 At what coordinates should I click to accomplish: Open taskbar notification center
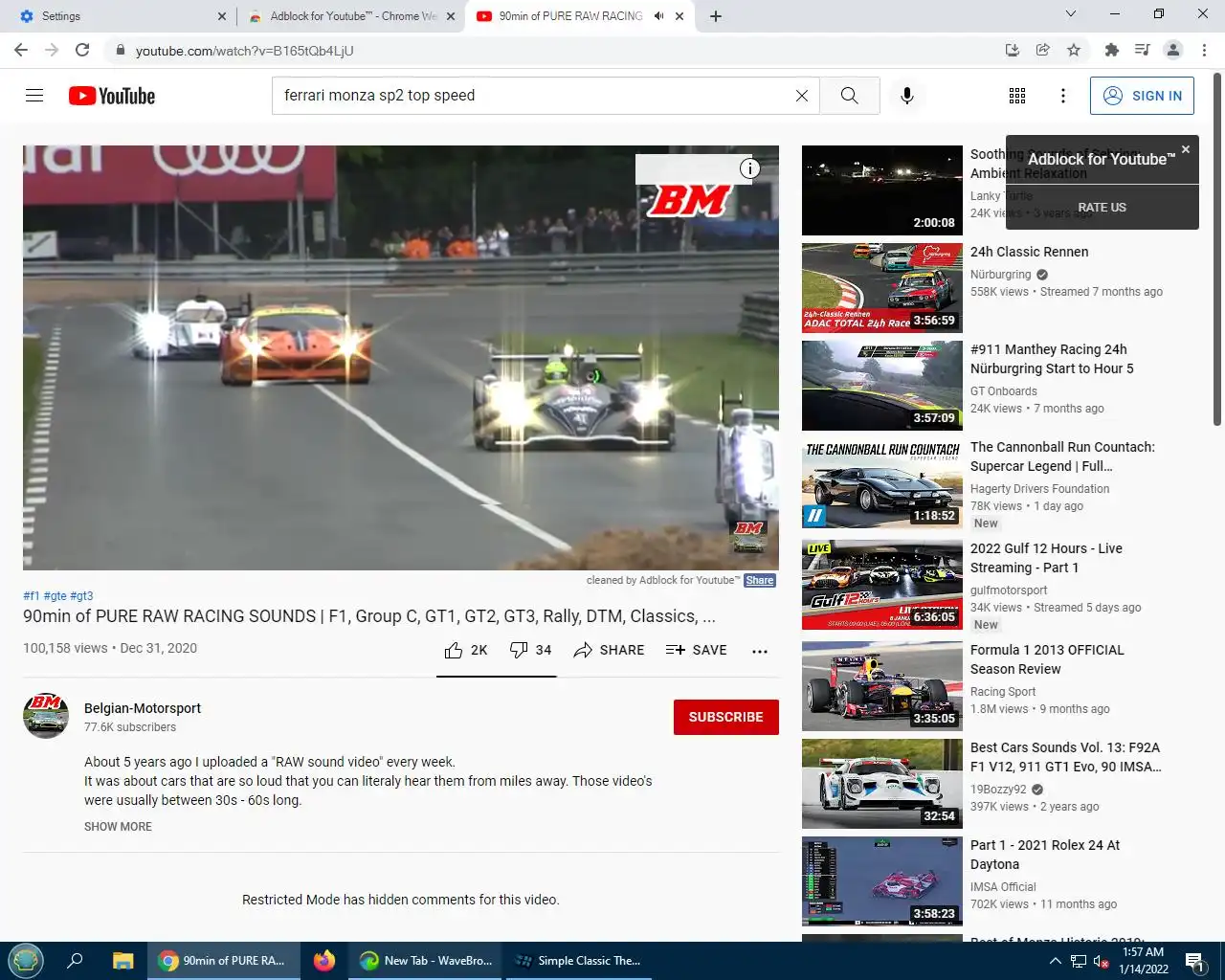1195,961
